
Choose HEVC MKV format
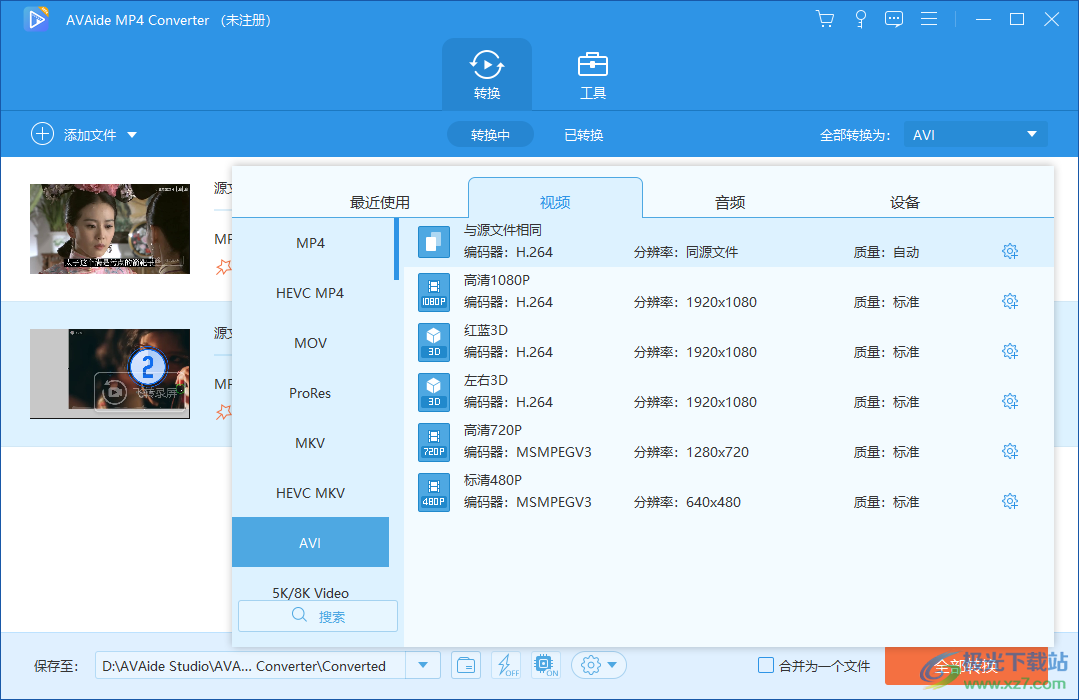click(310, 493)
